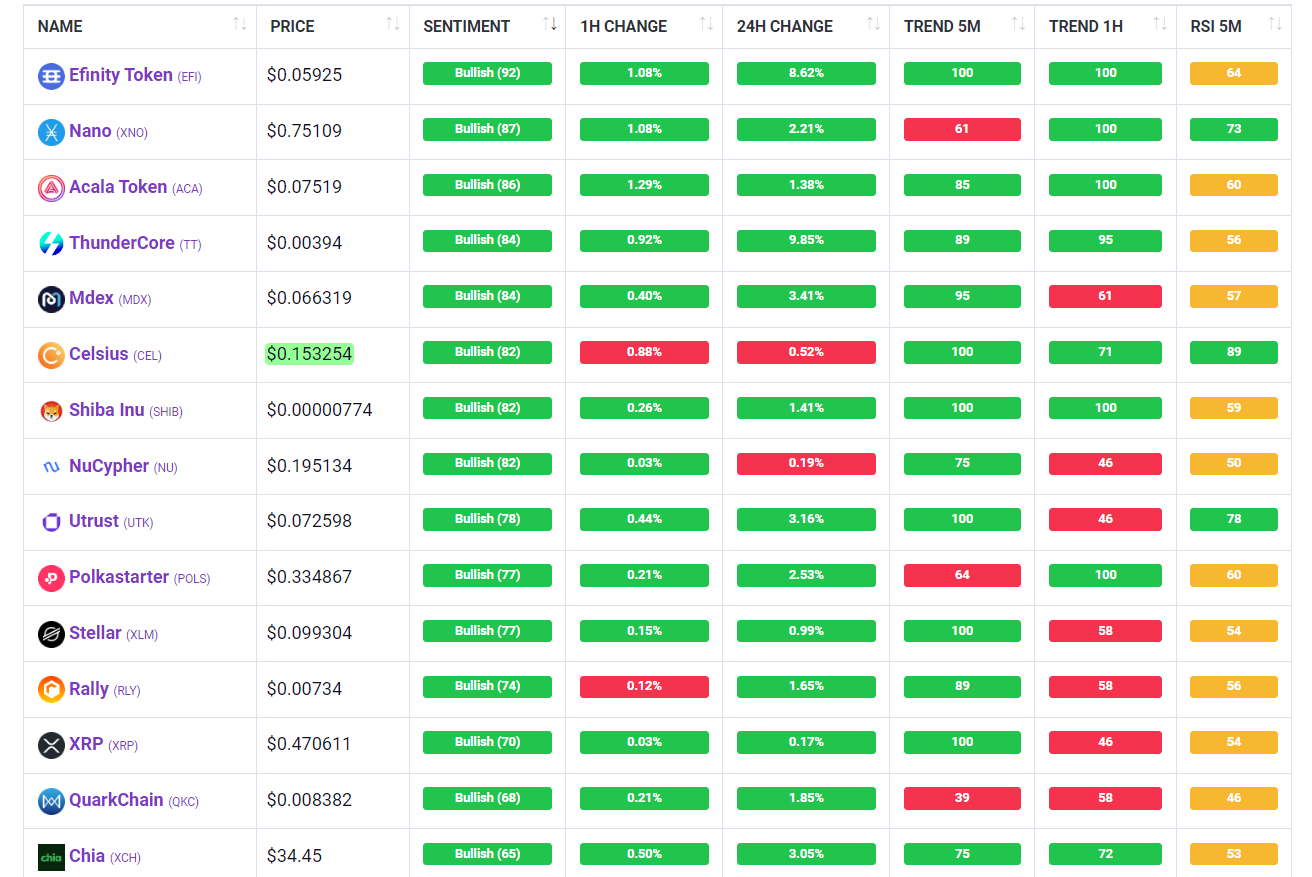Screen dimensions: 1312x877
Task: Click the Polkastarter coin logo
Action: coord(51,578)
